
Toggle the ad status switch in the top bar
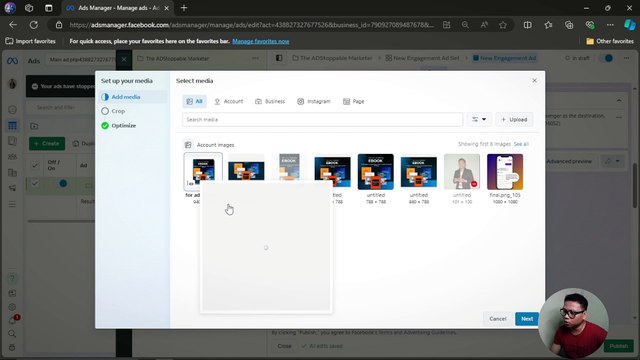tap(606, 58)
